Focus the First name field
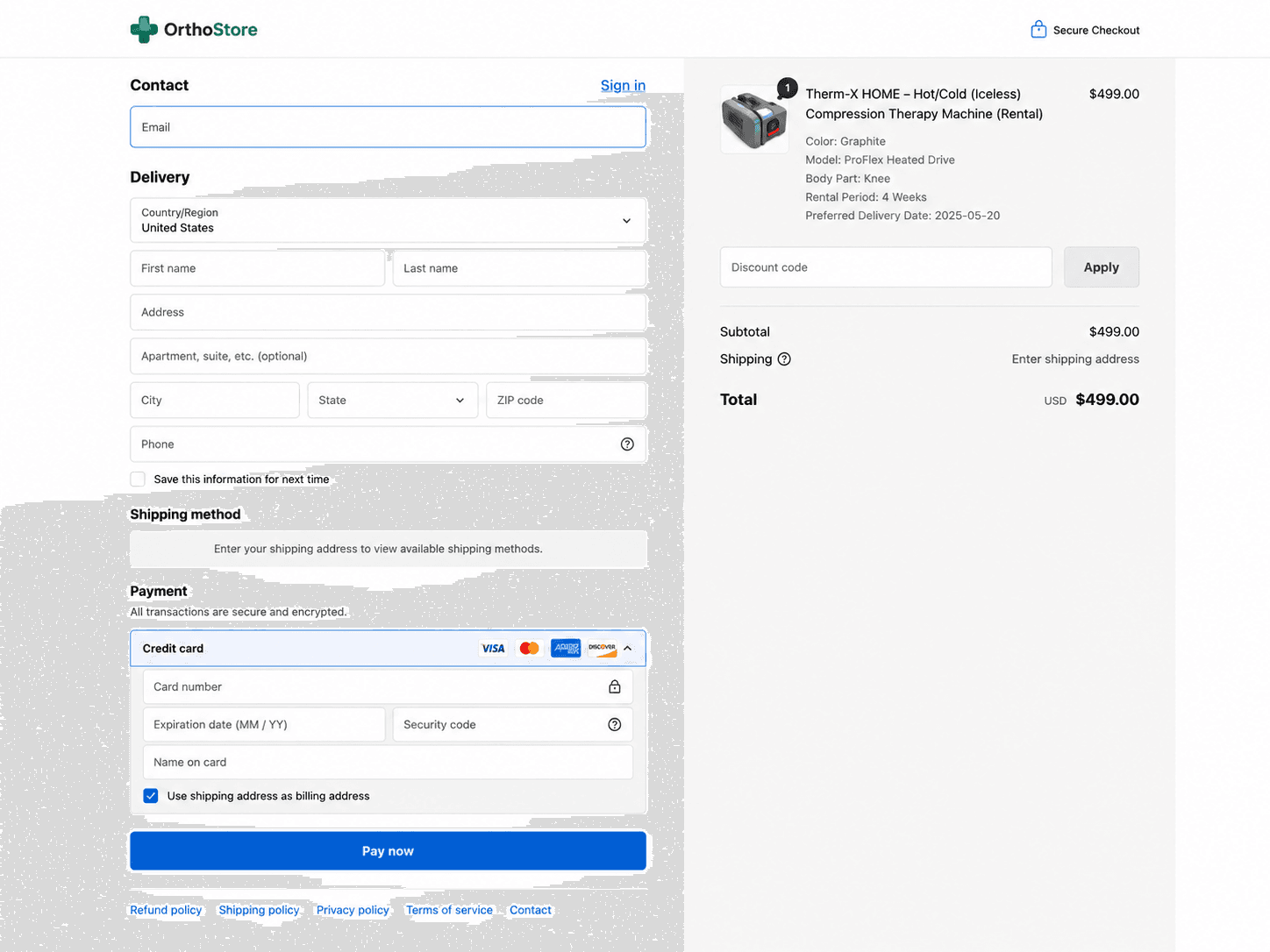Viewport: 1270px width, 952px height. [x=258, y=268]
